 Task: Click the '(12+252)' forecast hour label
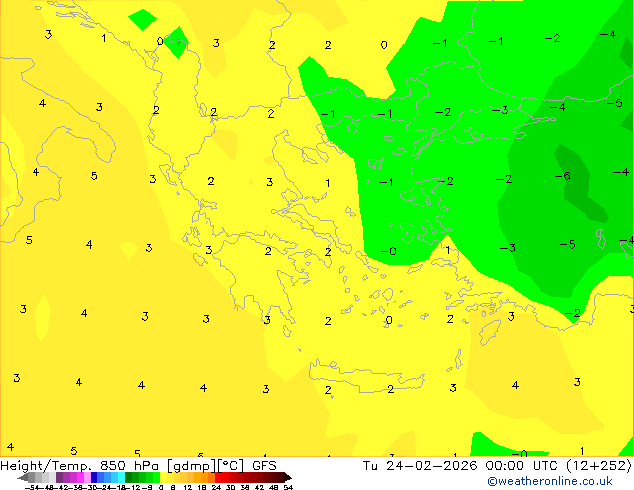click(599, 466)
